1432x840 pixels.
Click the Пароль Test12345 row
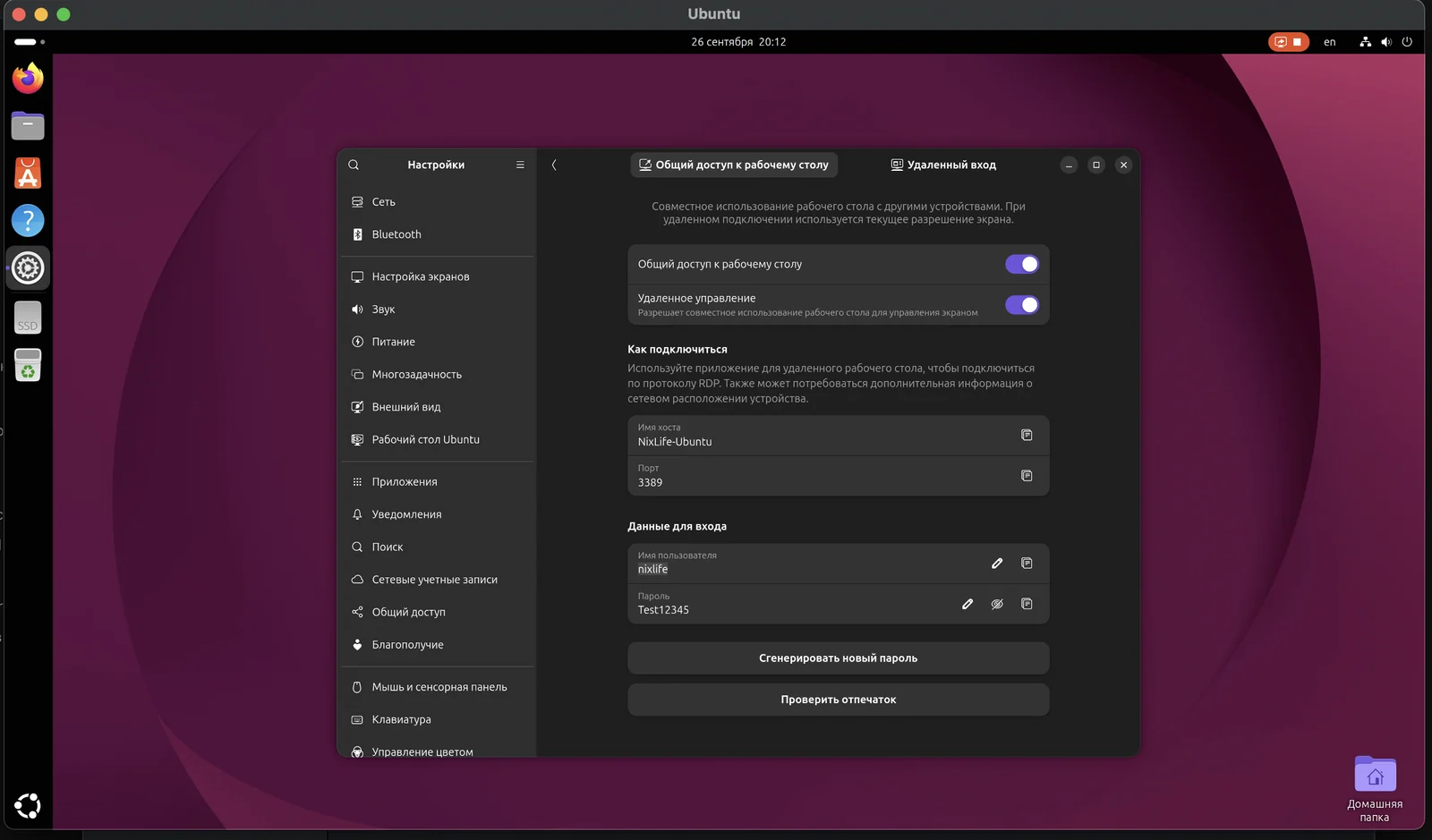pyautogui.click(x=839, y=604)
